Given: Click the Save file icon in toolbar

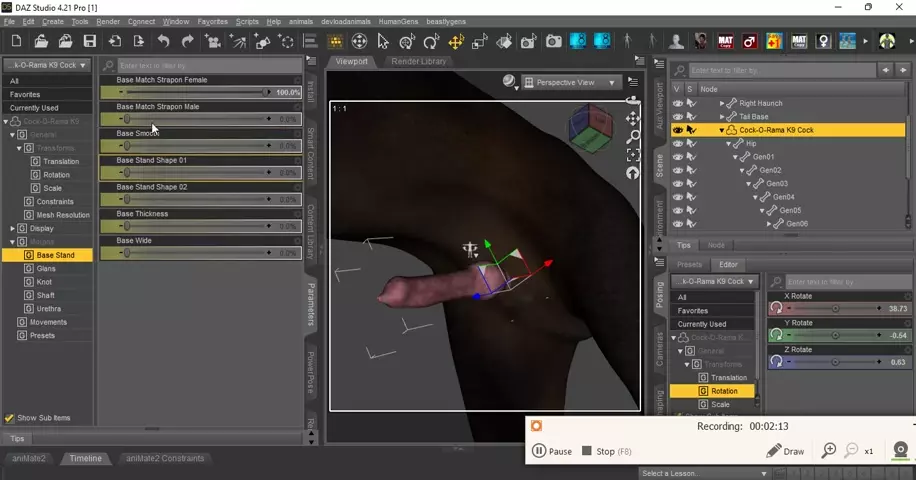Looking at the screenshot, I should (90, 41).
